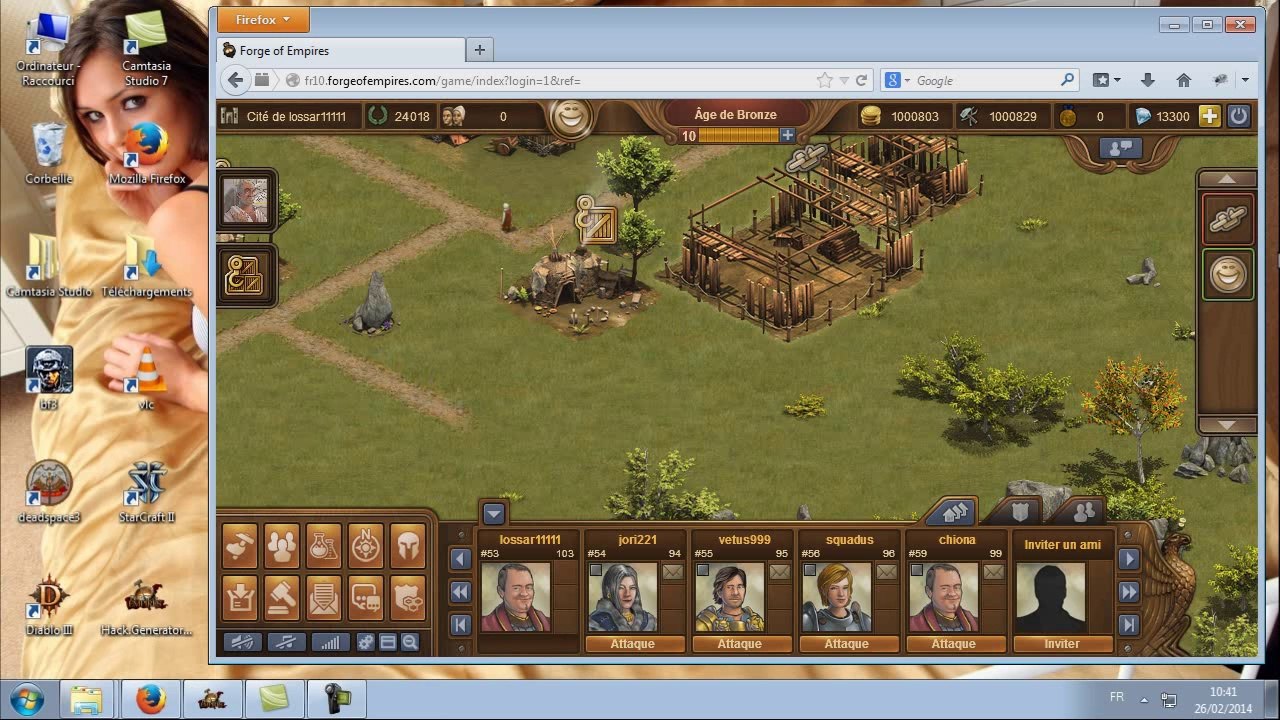Open the messages envelope icon

(x=324, y=597)
